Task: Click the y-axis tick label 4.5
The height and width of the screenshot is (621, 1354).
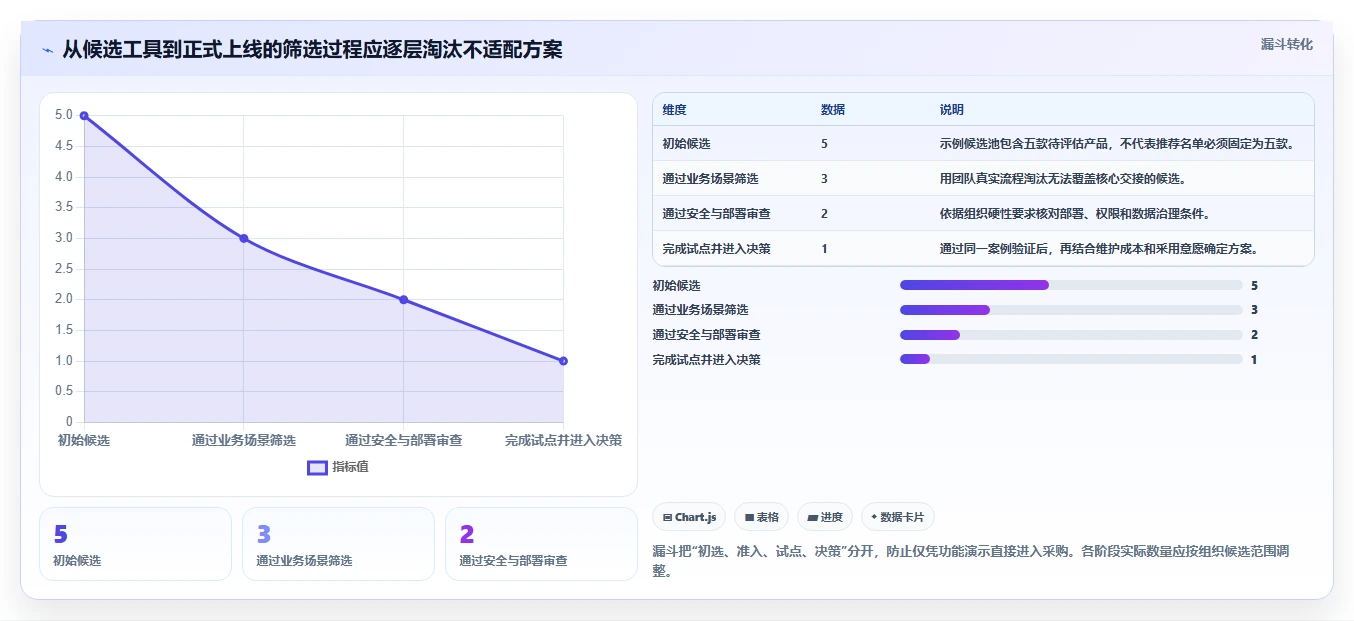Action: 64,146
